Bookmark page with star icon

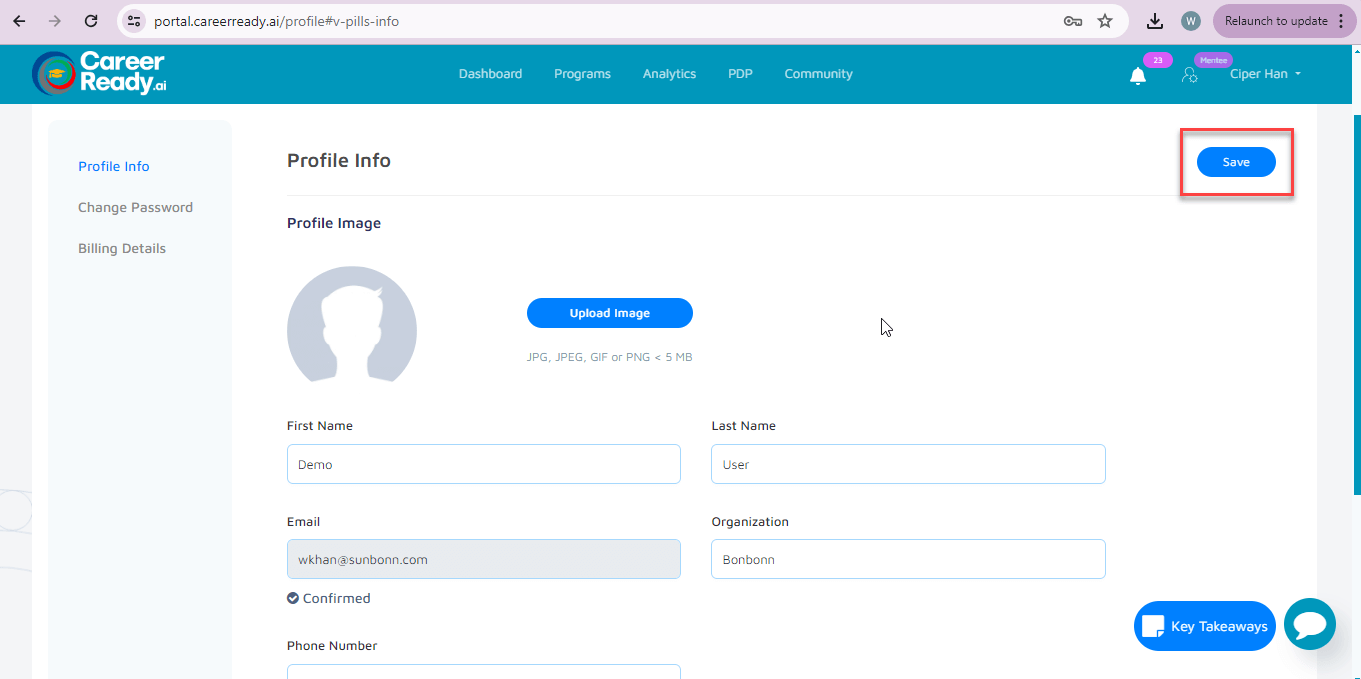[x=1105, y=21]
